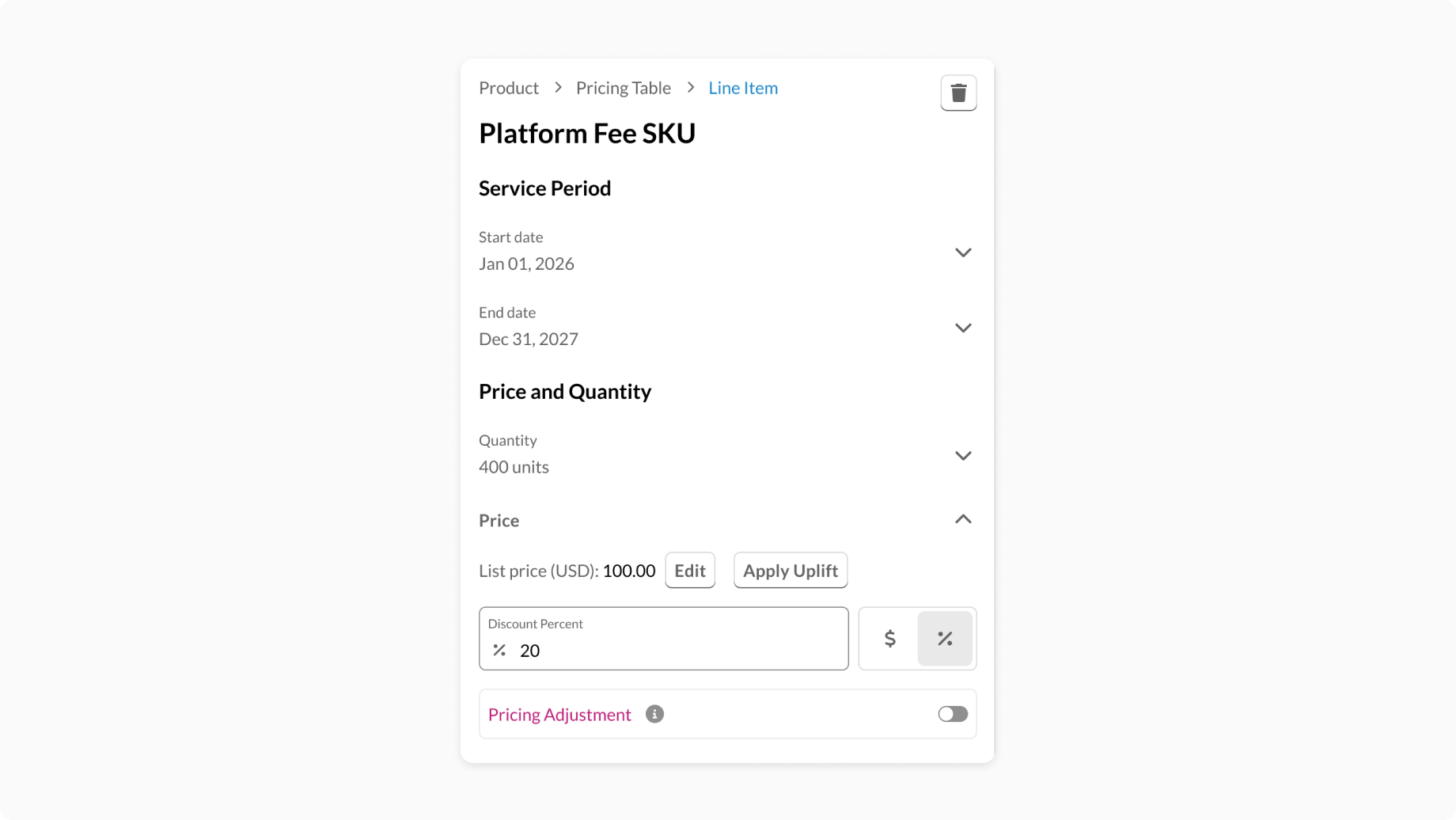Image resolution: width=1456 pixels, height=820 pixels.
Task: Click breadcrumb arrow after Pricing Table
Action: (x=690, y=88)
